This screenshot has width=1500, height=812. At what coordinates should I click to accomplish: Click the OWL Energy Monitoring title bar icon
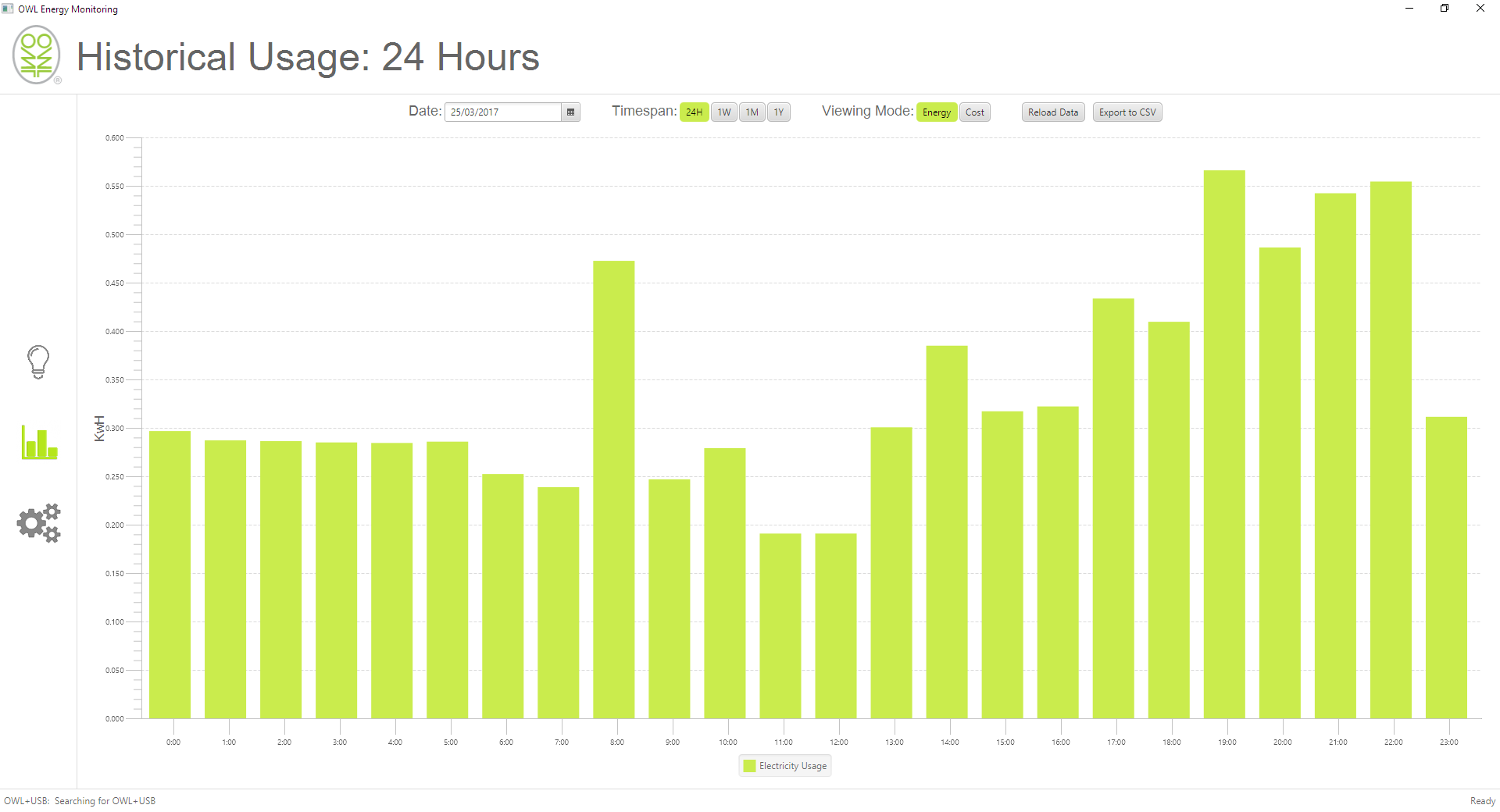(x=8, y=9)
